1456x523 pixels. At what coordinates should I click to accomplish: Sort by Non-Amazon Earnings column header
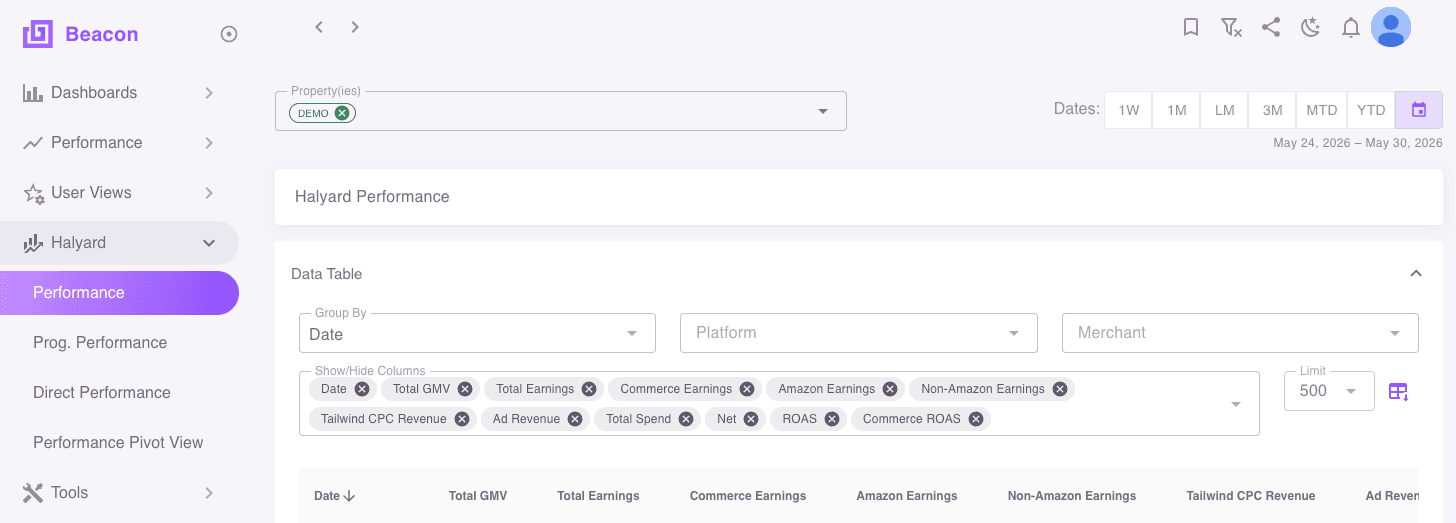click(x=1072, y=496)
